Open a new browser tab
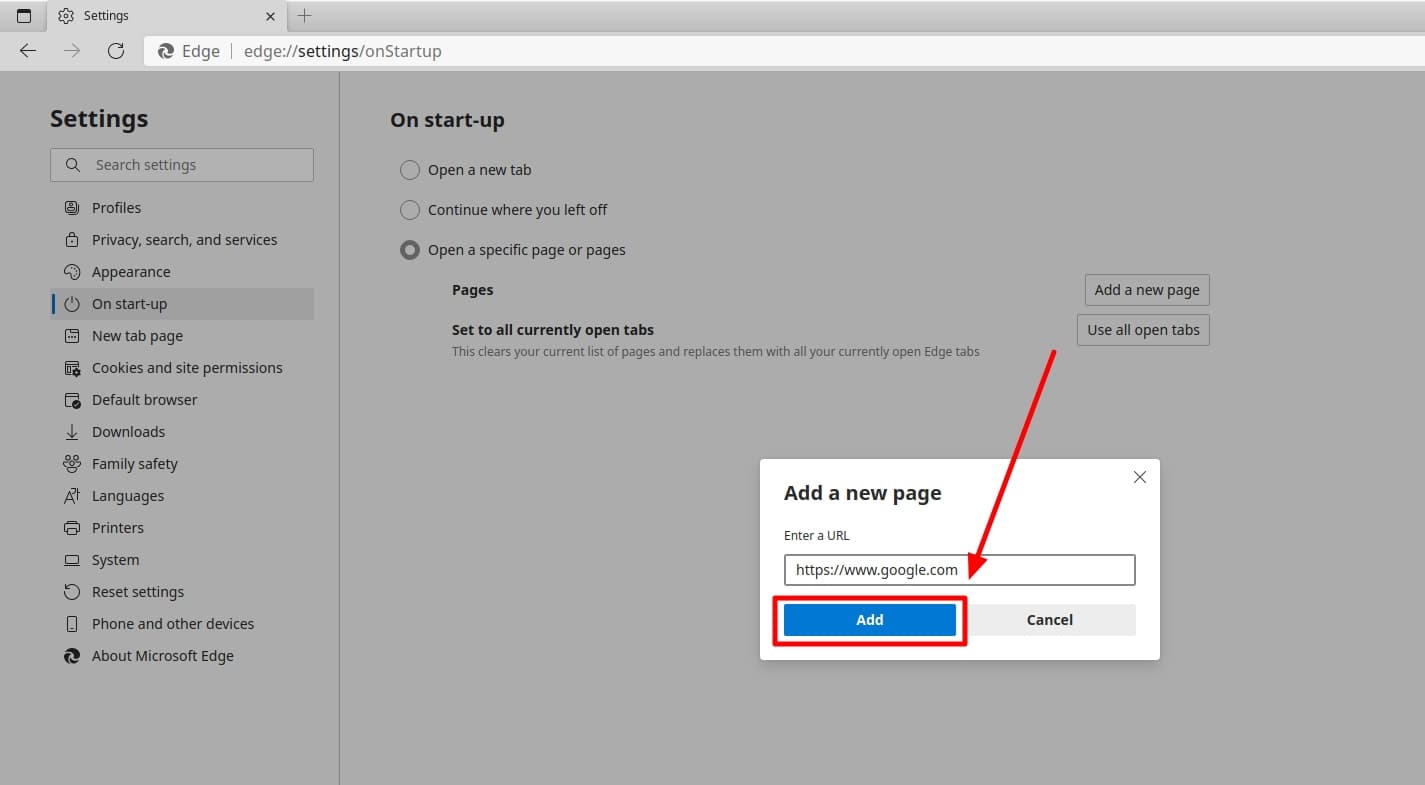Viewport: 1425px width, 785px height. click(305, 15)
